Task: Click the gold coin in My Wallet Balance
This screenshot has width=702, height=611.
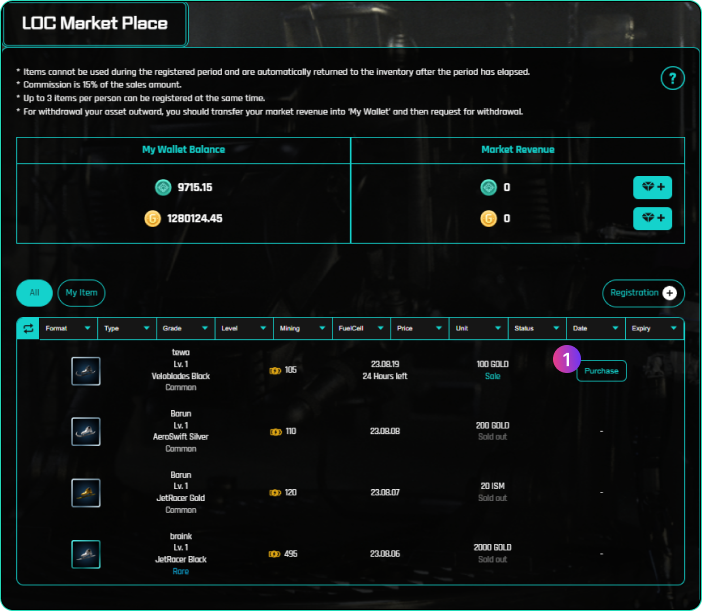Action: click(x=153, y=218)
